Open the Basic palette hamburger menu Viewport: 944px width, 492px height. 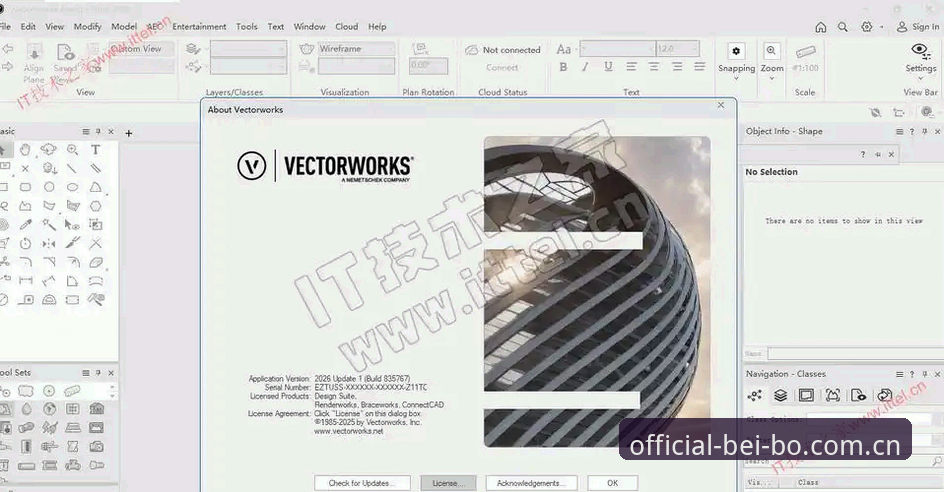[x=86, y=131]
